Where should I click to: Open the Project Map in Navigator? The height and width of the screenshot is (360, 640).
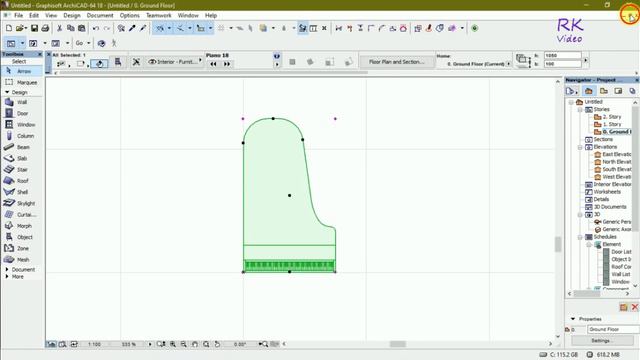589,91
